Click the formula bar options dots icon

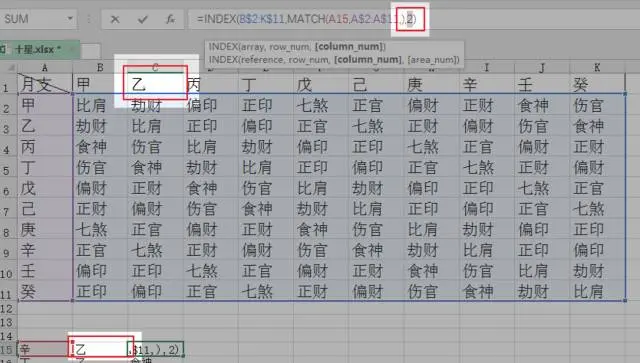coord(89,19)
